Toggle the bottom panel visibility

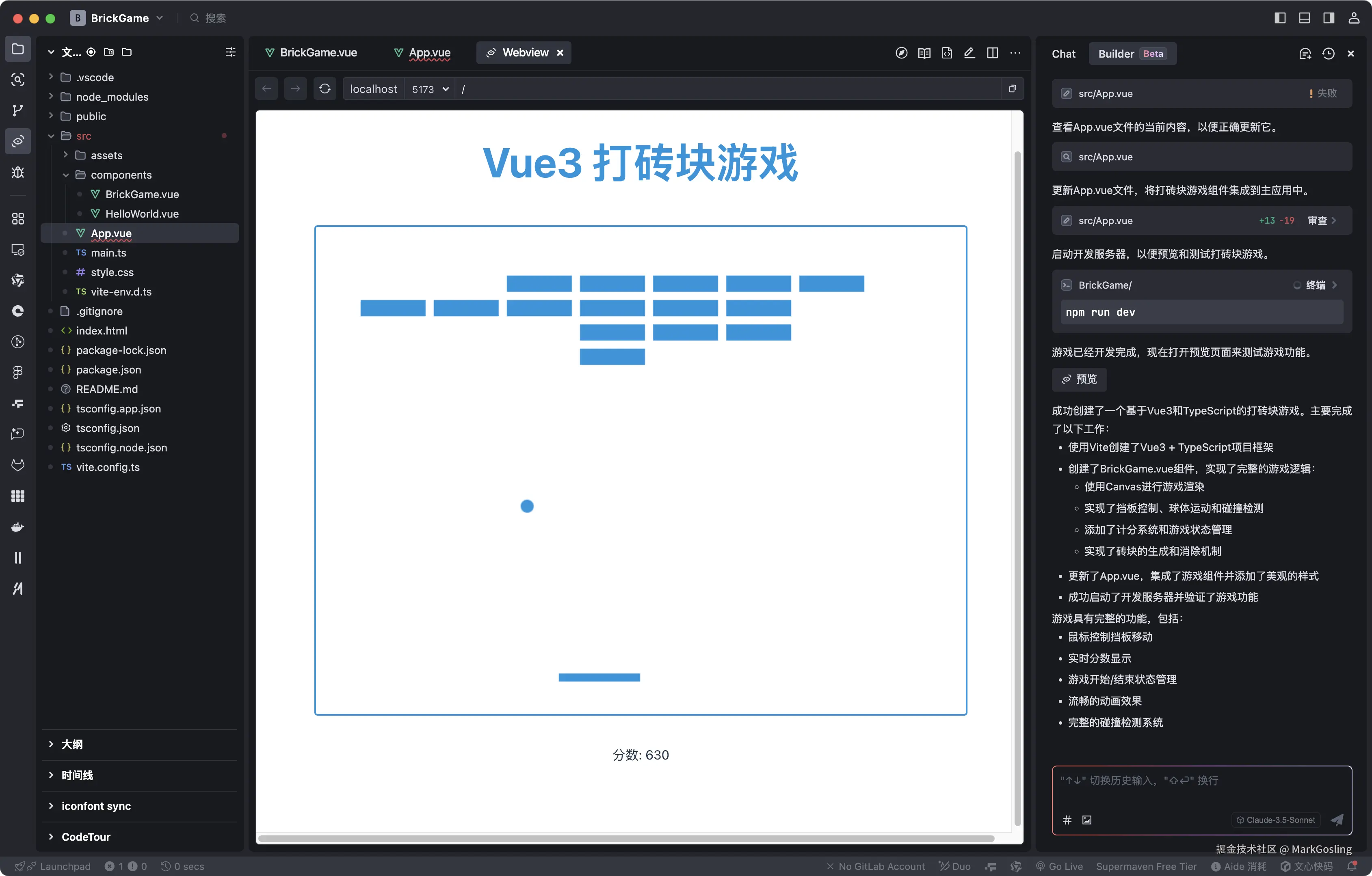pyautogui.click(x=1304, y=17)
